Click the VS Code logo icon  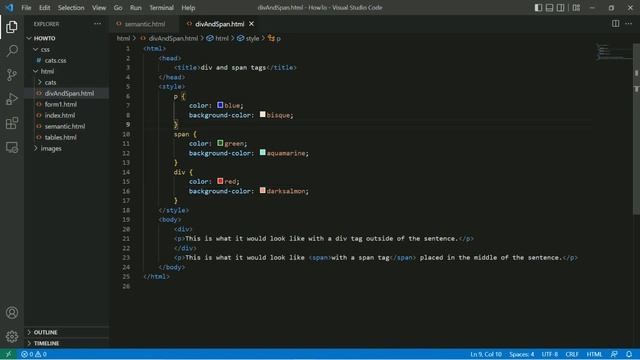tap(9, 8)
